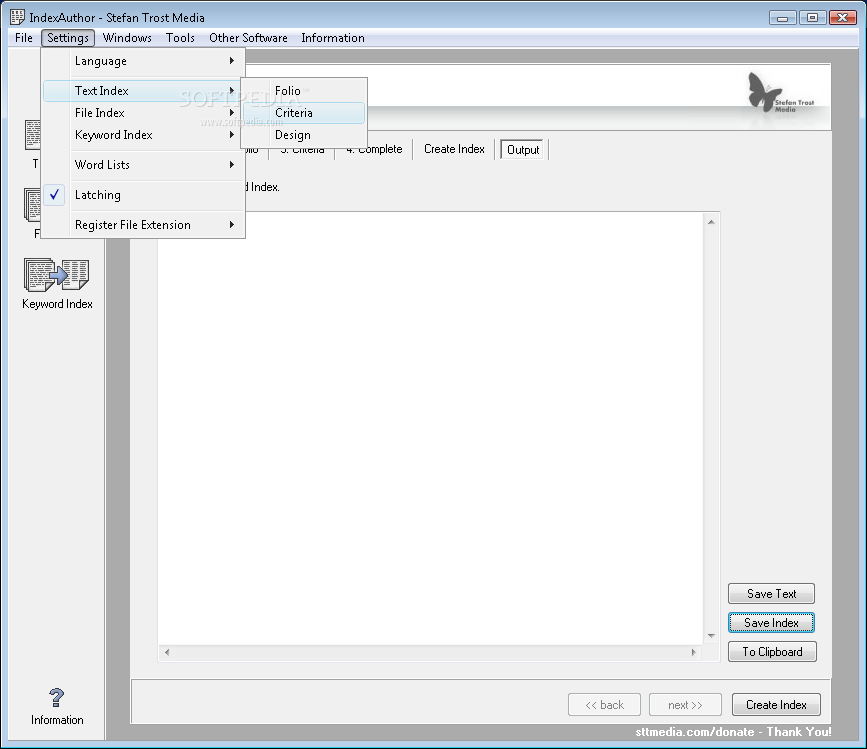Click the Save Text button
The width and height of the screenshot is (867, 749).
click(x=771, y=594)
